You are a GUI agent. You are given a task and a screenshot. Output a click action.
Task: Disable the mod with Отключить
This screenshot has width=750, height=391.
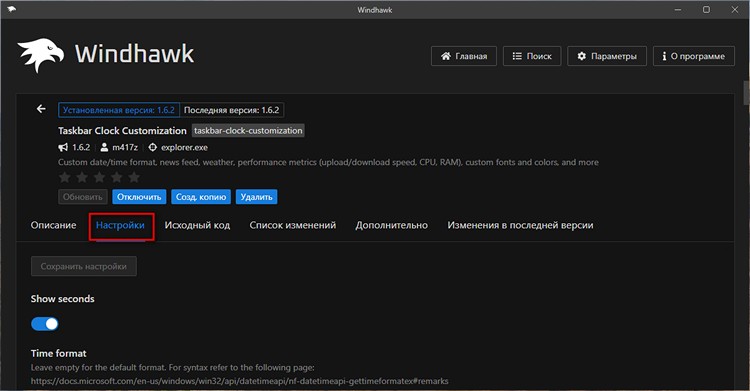click(x=139, y=197)
